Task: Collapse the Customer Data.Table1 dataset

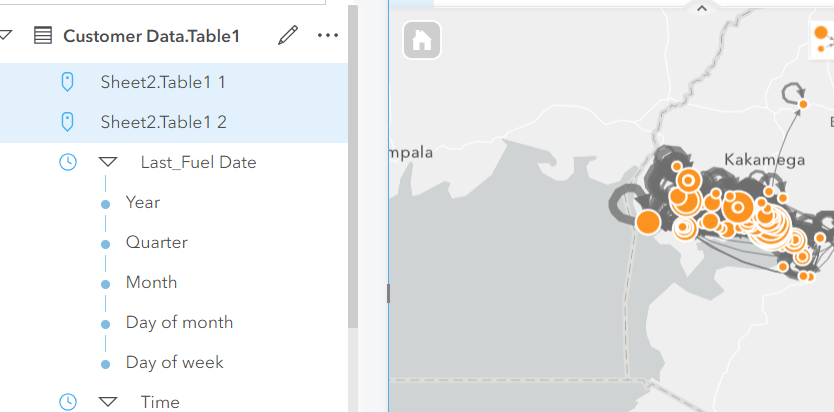Action: (x=6, y=36)
